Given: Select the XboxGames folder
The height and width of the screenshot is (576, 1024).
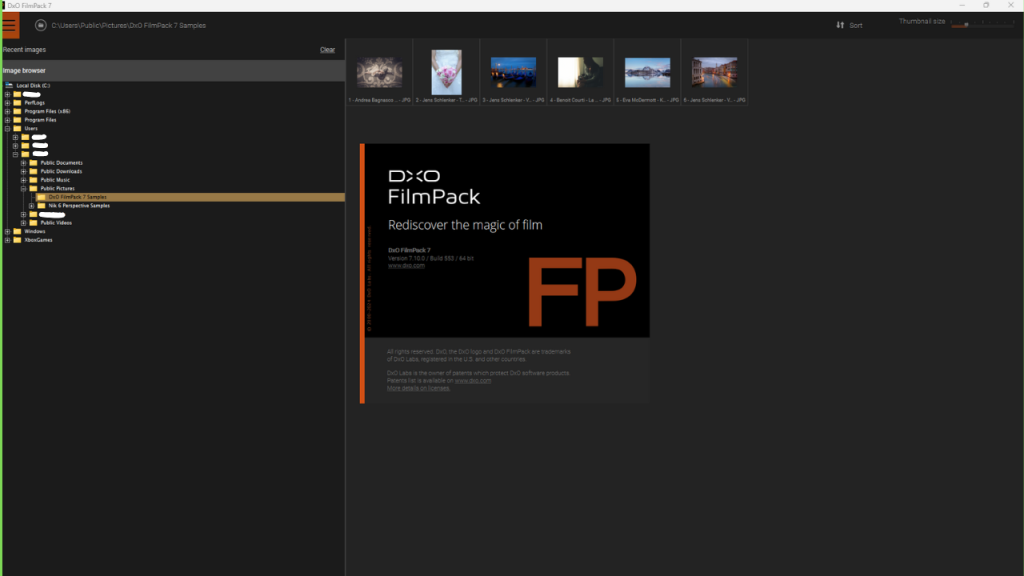Looking at the screenshot, I should tap(38, 240).
